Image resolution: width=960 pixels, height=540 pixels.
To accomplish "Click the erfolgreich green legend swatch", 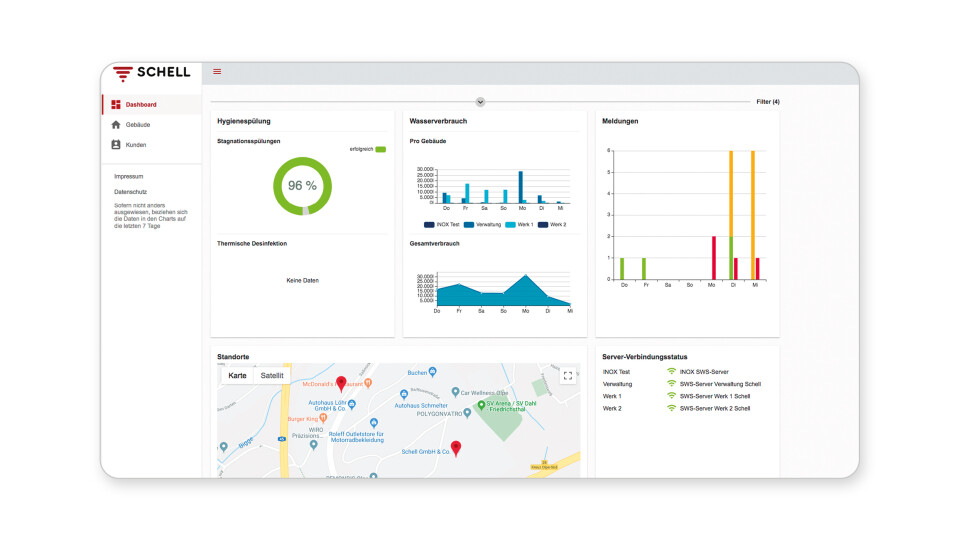I will point(380,149).
